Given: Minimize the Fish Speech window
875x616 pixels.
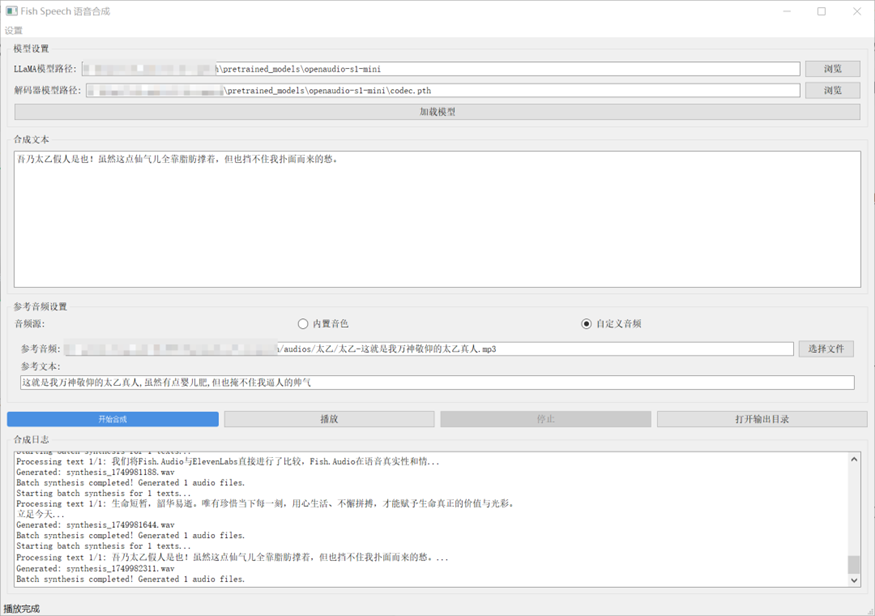Looking at the screenshot, I should [x=787, y=11].
